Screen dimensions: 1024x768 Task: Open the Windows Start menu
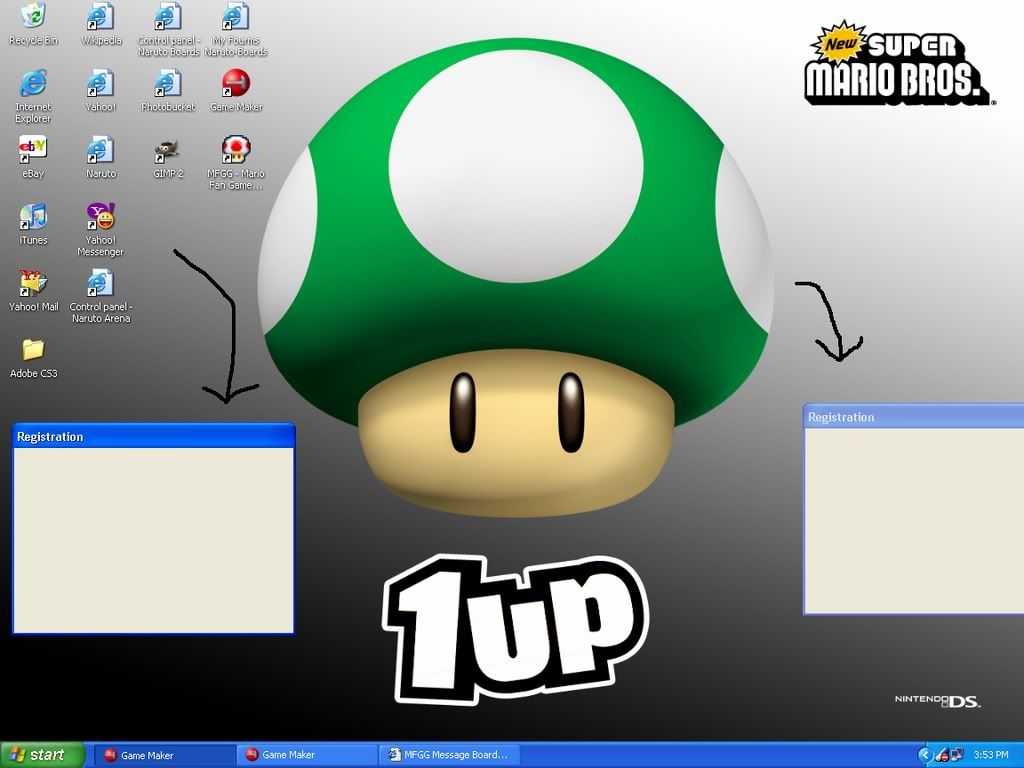[38, 755]
